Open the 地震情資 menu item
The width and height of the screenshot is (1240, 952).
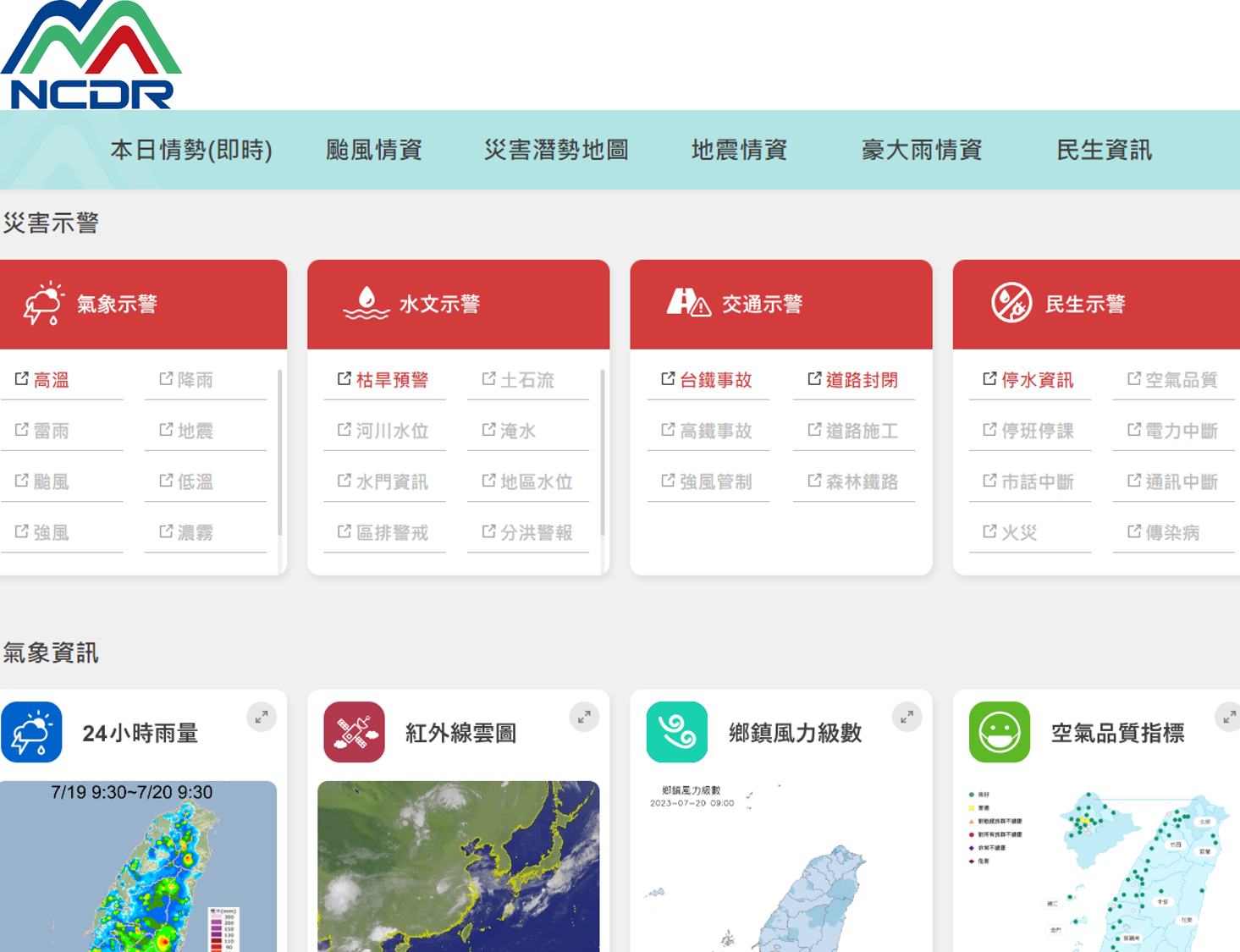tap(739, 150)
